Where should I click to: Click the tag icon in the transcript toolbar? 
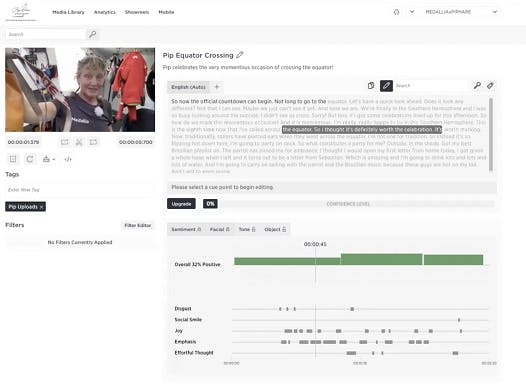tap(490, 86)
